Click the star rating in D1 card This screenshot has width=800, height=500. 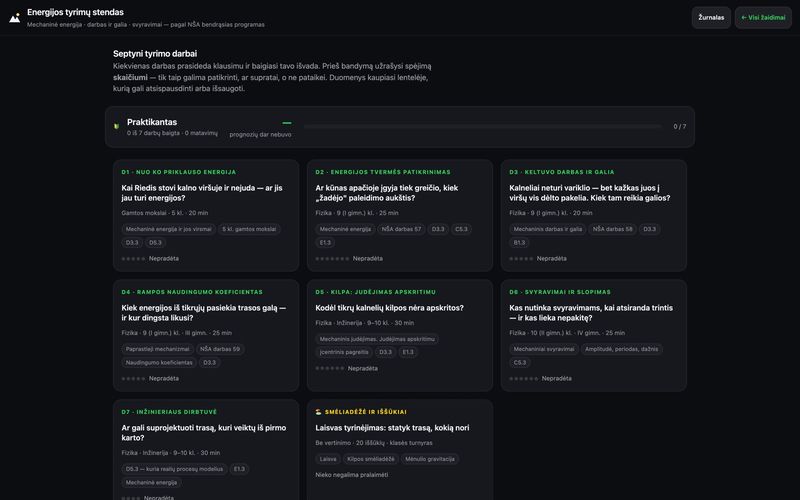[x=133, y=259]
